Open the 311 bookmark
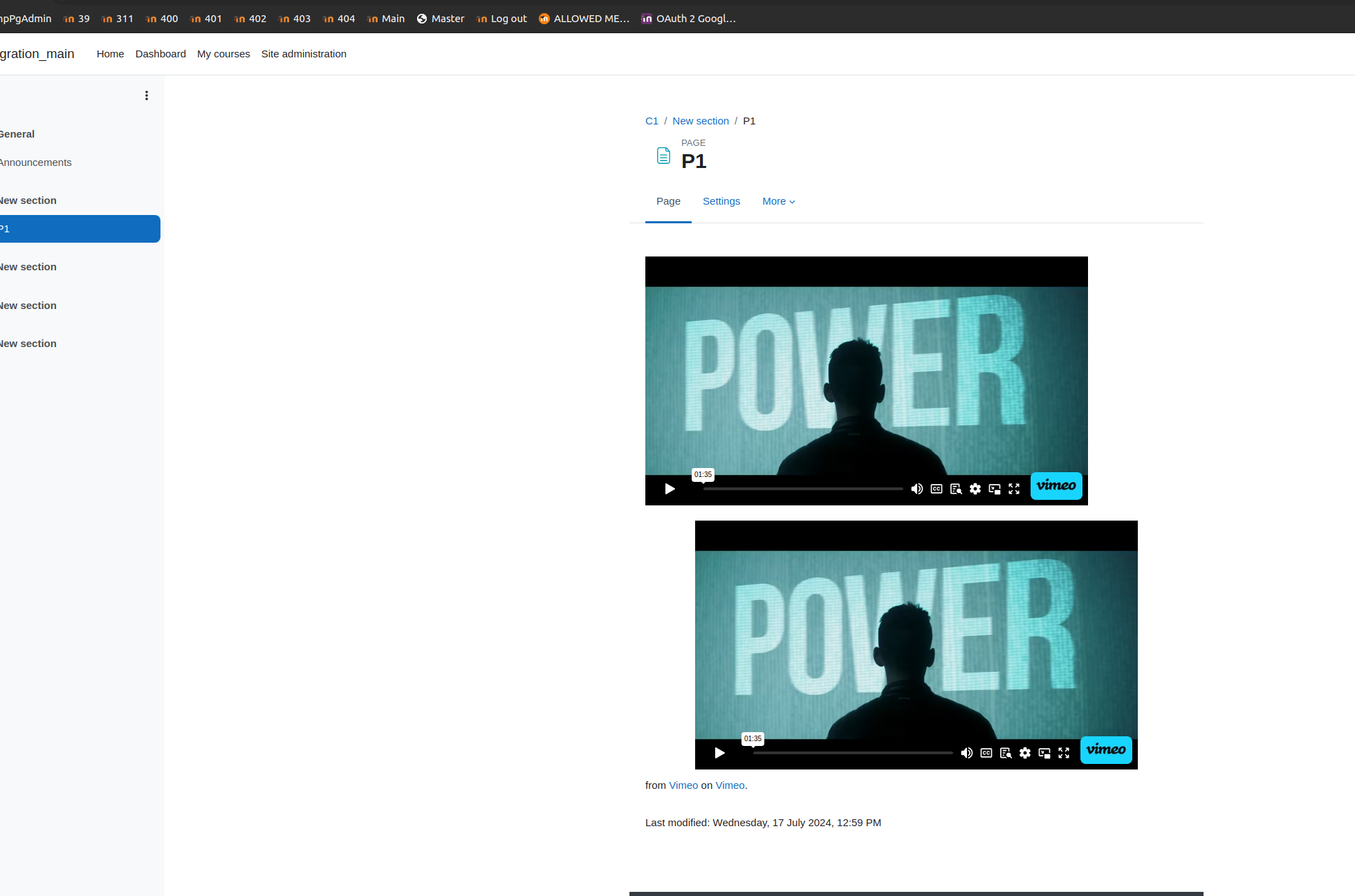This screenshot has width=1355, height=896. click(x=118, y=19)
